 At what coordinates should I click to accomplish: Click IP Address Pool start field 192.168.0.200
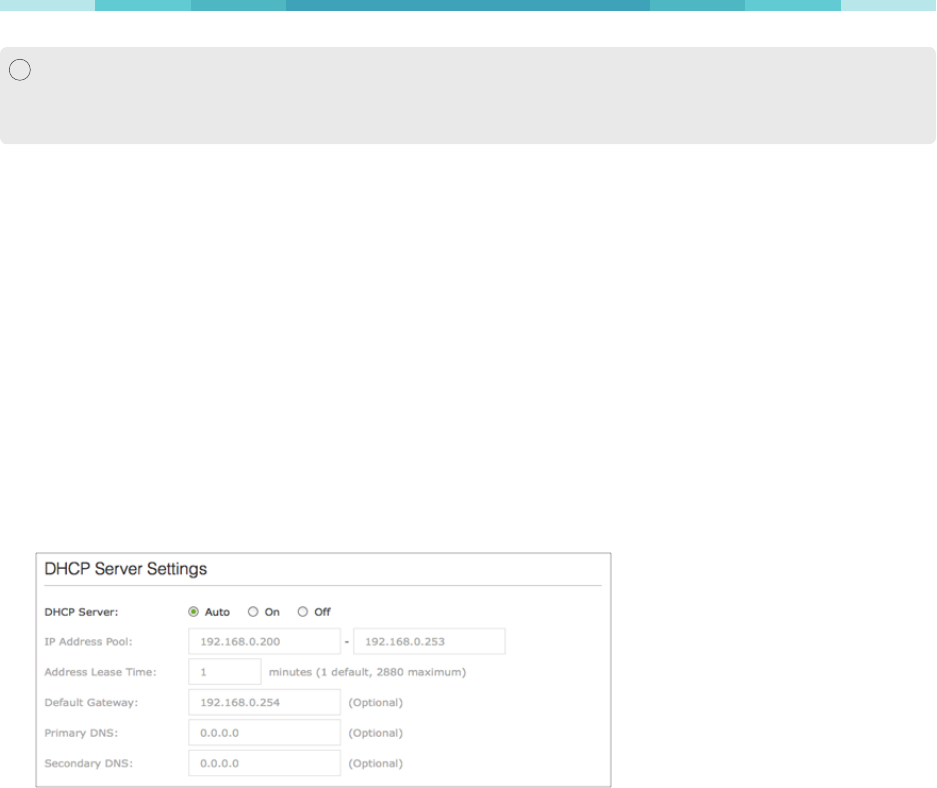[x=264, y=642]
